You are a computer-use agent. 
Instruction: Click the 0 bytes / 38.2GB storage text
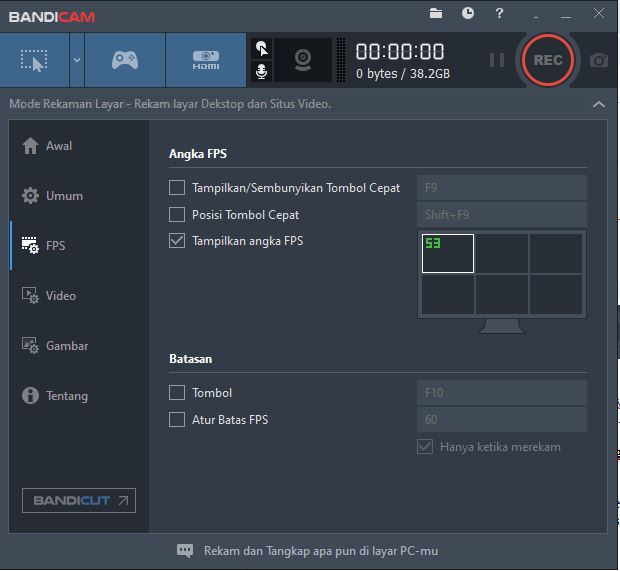point(403,74)
